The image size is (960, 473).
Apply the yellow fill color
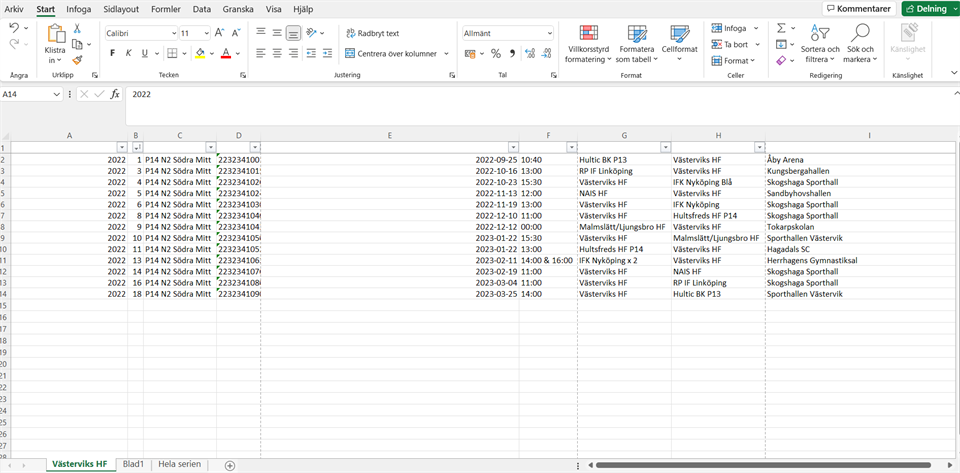199,53
